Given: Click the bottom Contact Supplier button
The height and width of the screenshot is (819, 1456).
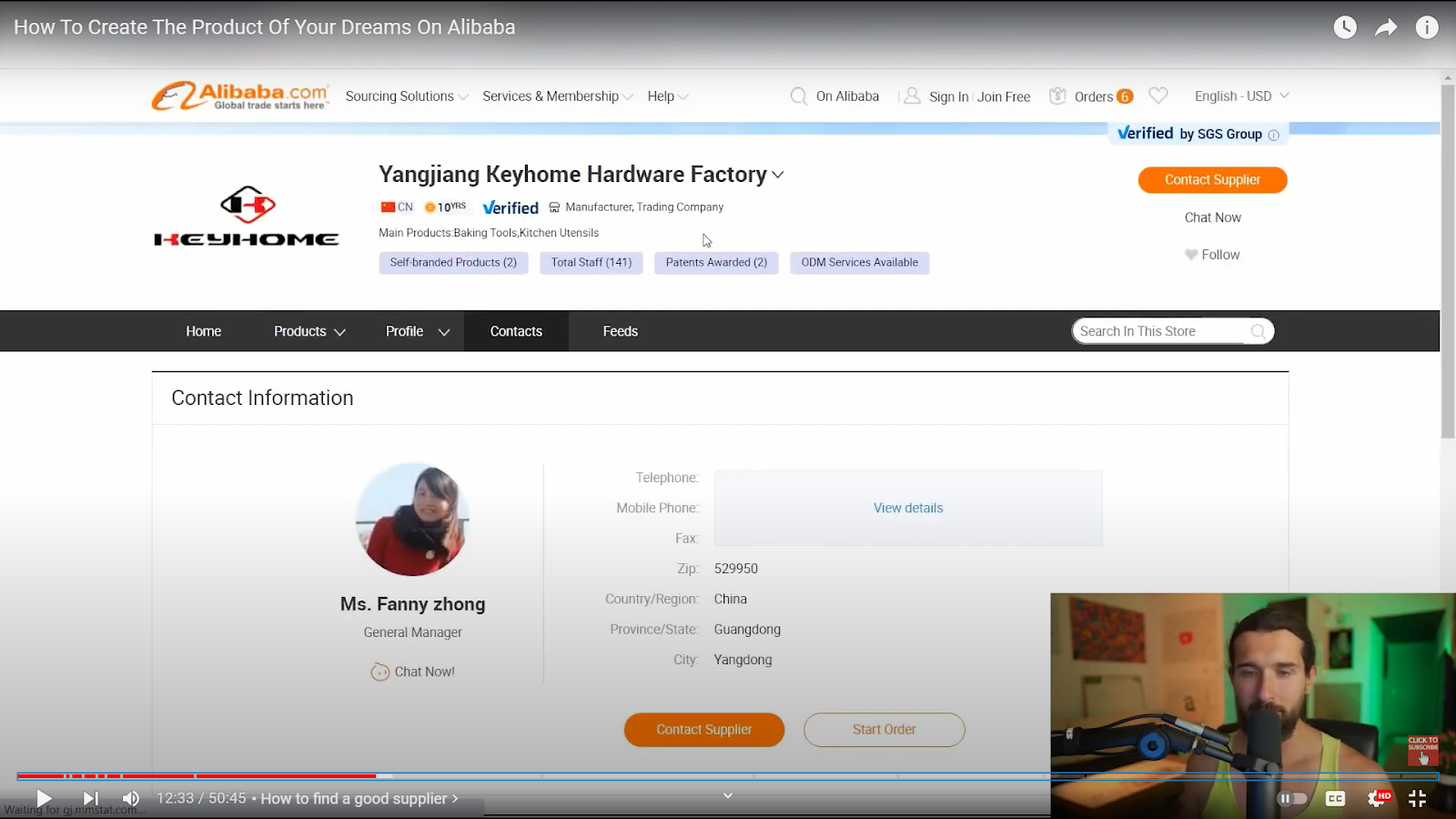Looking at the screenshot, I should (704, 730).
